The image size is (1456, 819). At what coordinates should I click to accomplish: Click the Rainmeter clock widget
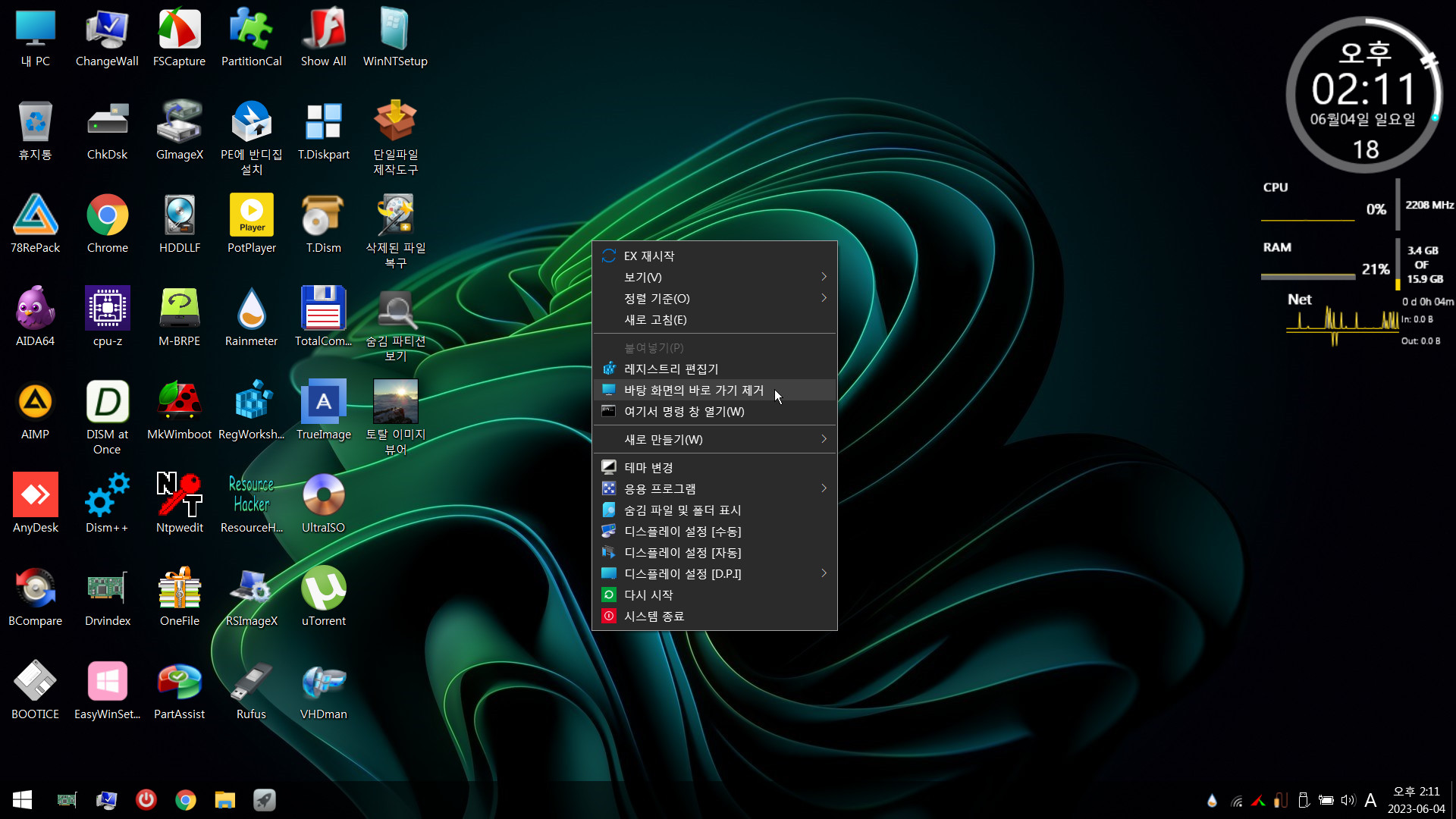1364,96
